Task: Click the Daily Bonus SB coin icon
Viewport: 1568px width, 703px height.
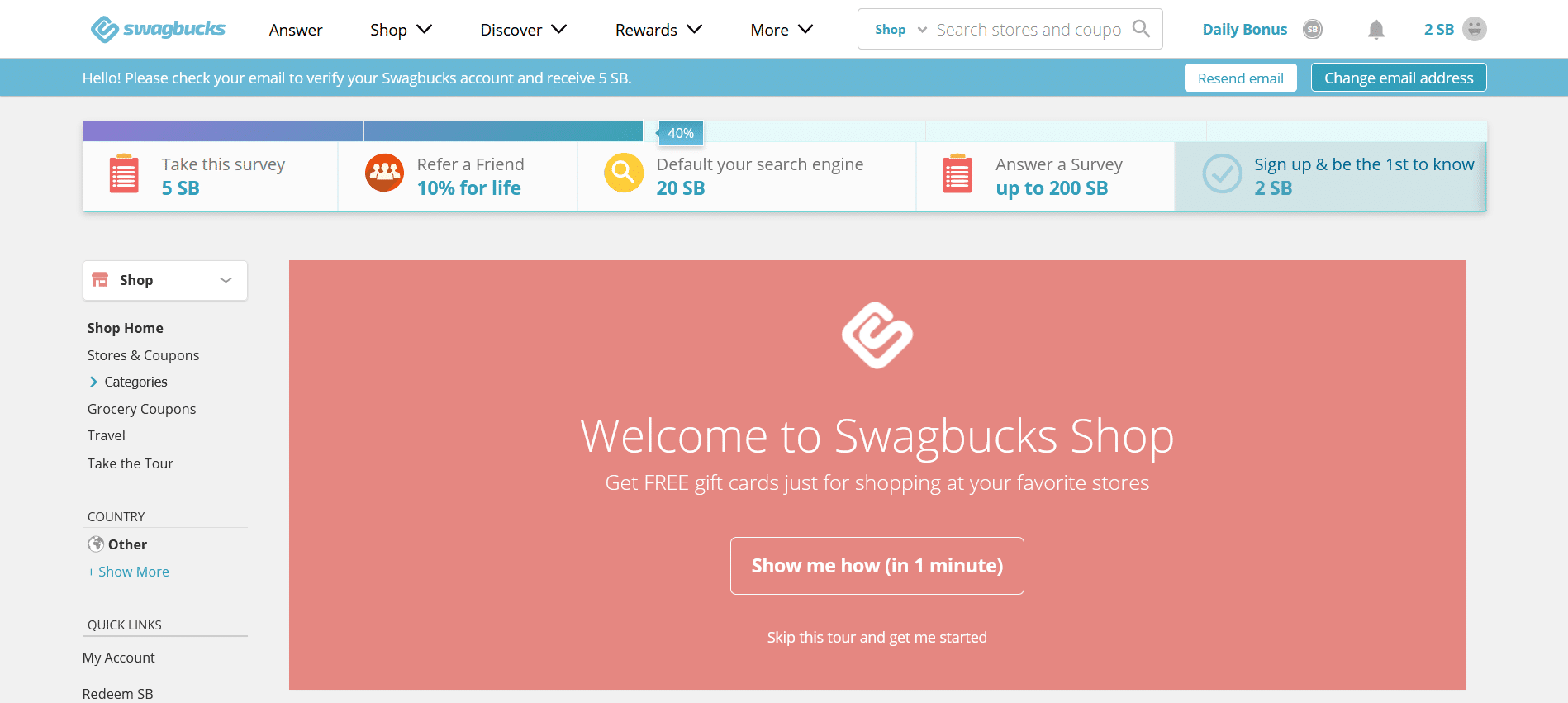Action: (1312, 30)
